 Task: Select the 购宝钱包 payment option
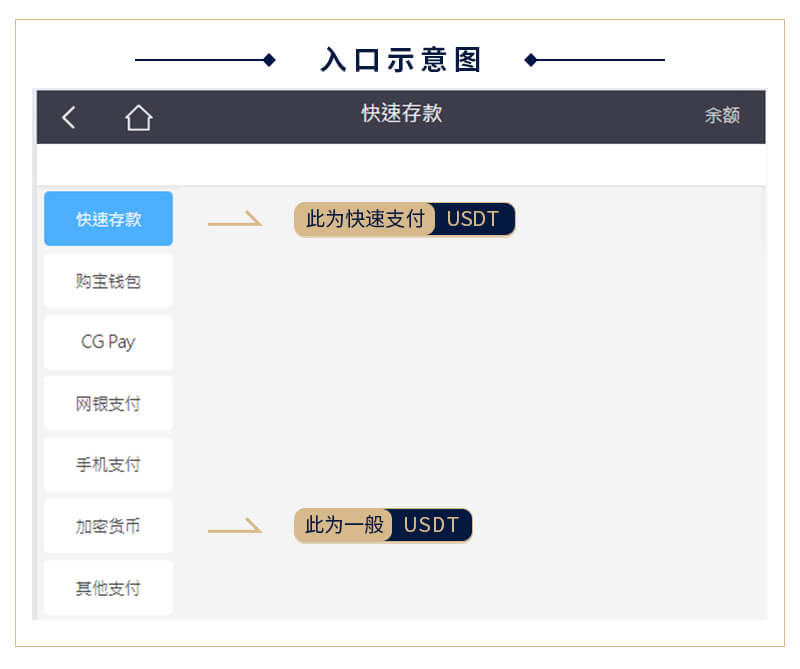click(x=109, y=281)
